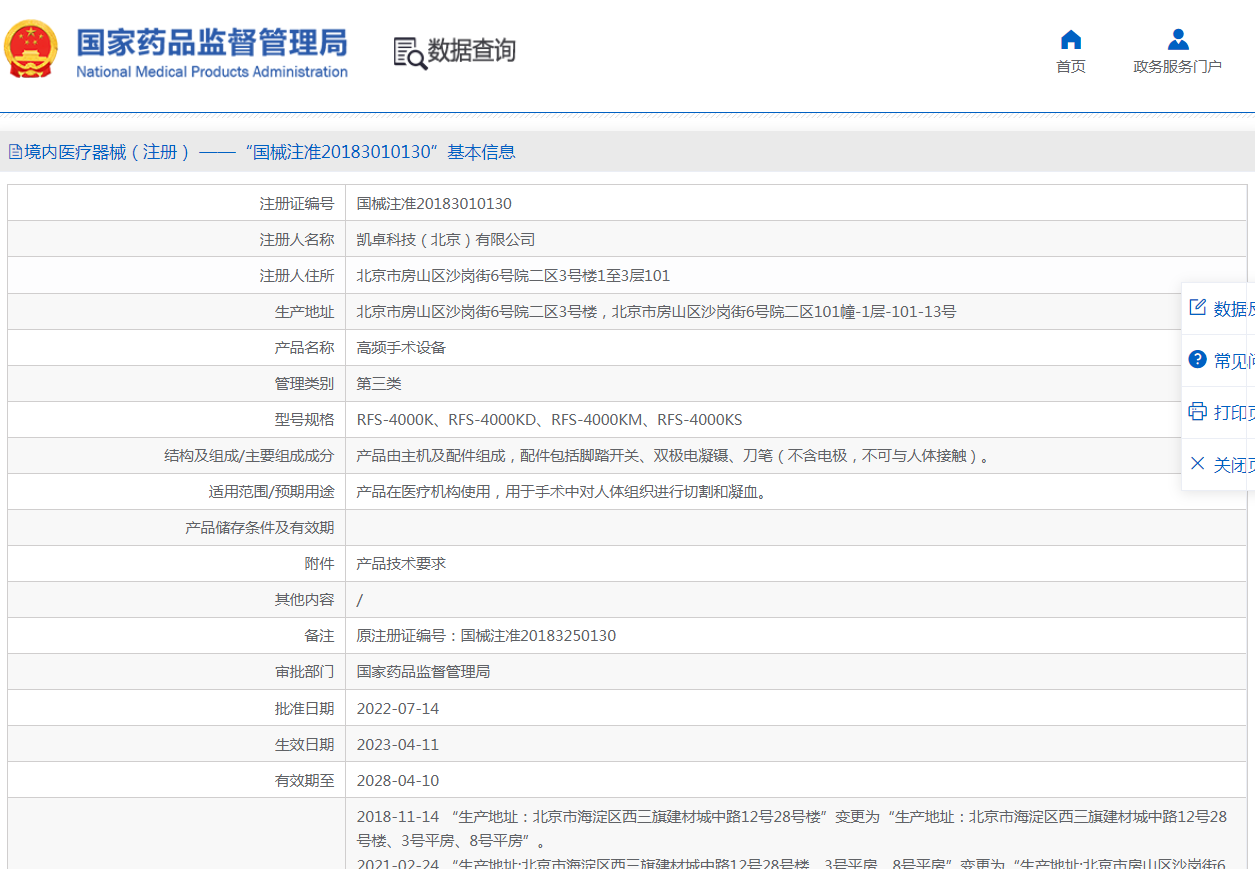
Task: Click the breadcrumb title 境内医疗器械(注册)
Action: click(108, 152)
